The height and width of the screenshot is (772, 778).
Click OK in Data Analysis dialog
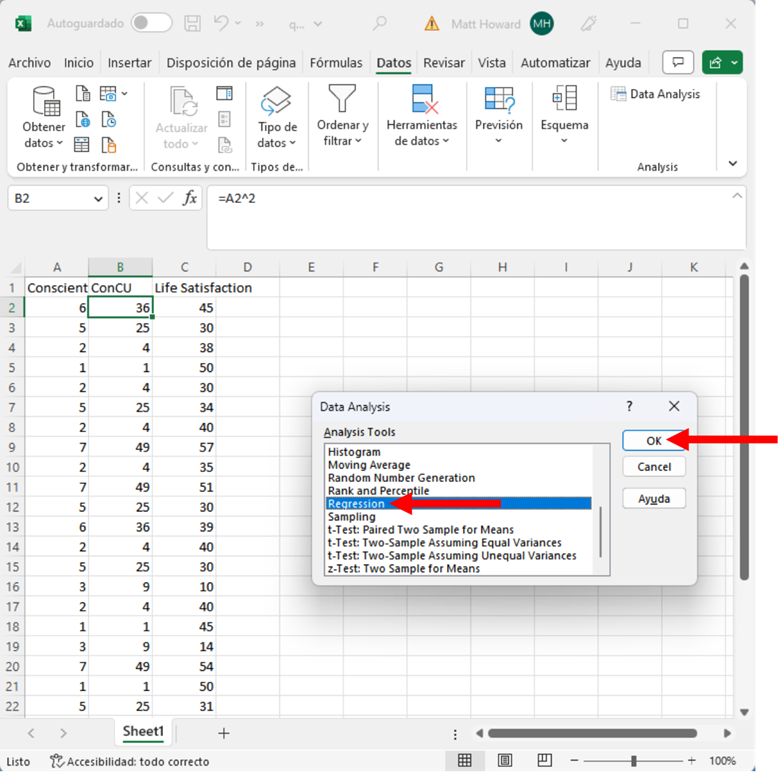(x=653, y=440)
